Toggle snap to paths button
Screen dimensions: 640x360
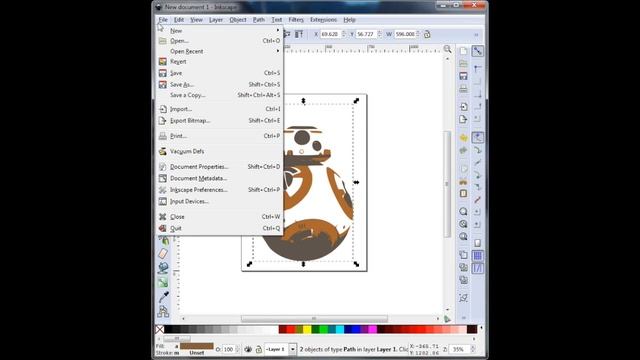click(x=478, y=150)
